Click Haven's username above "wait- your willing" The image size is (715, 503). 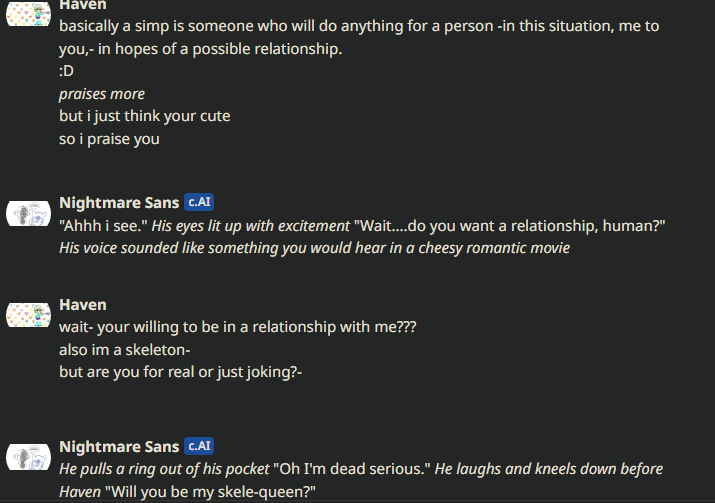point(82,305)
